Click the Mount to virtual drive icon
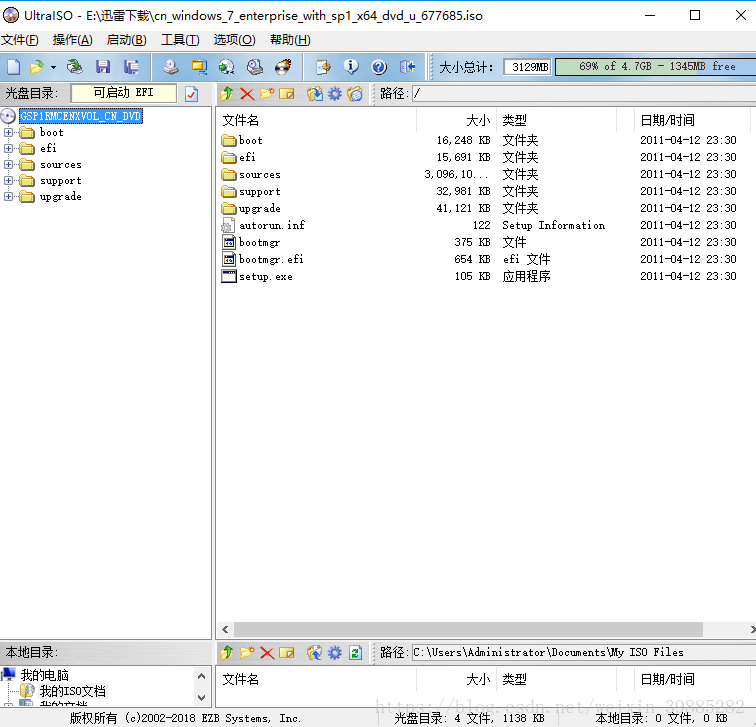 255,67
